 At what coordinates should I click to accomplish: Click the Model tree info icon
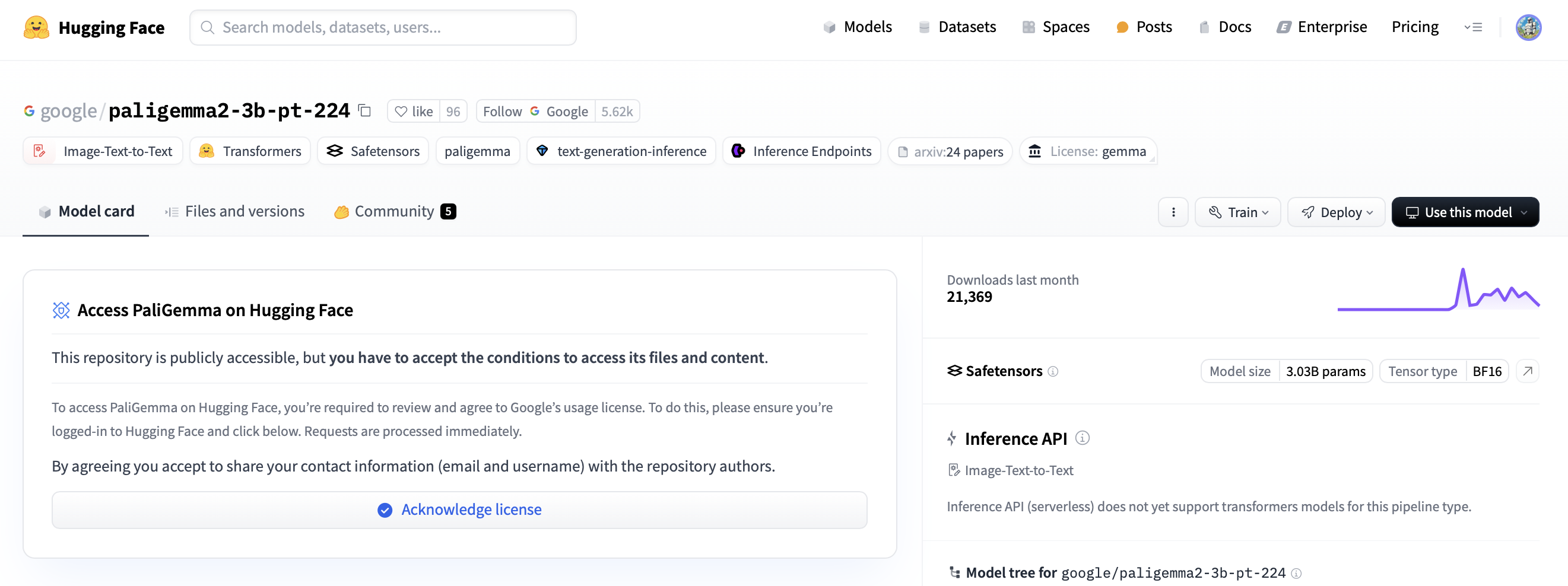click(x=1297, y=573)
